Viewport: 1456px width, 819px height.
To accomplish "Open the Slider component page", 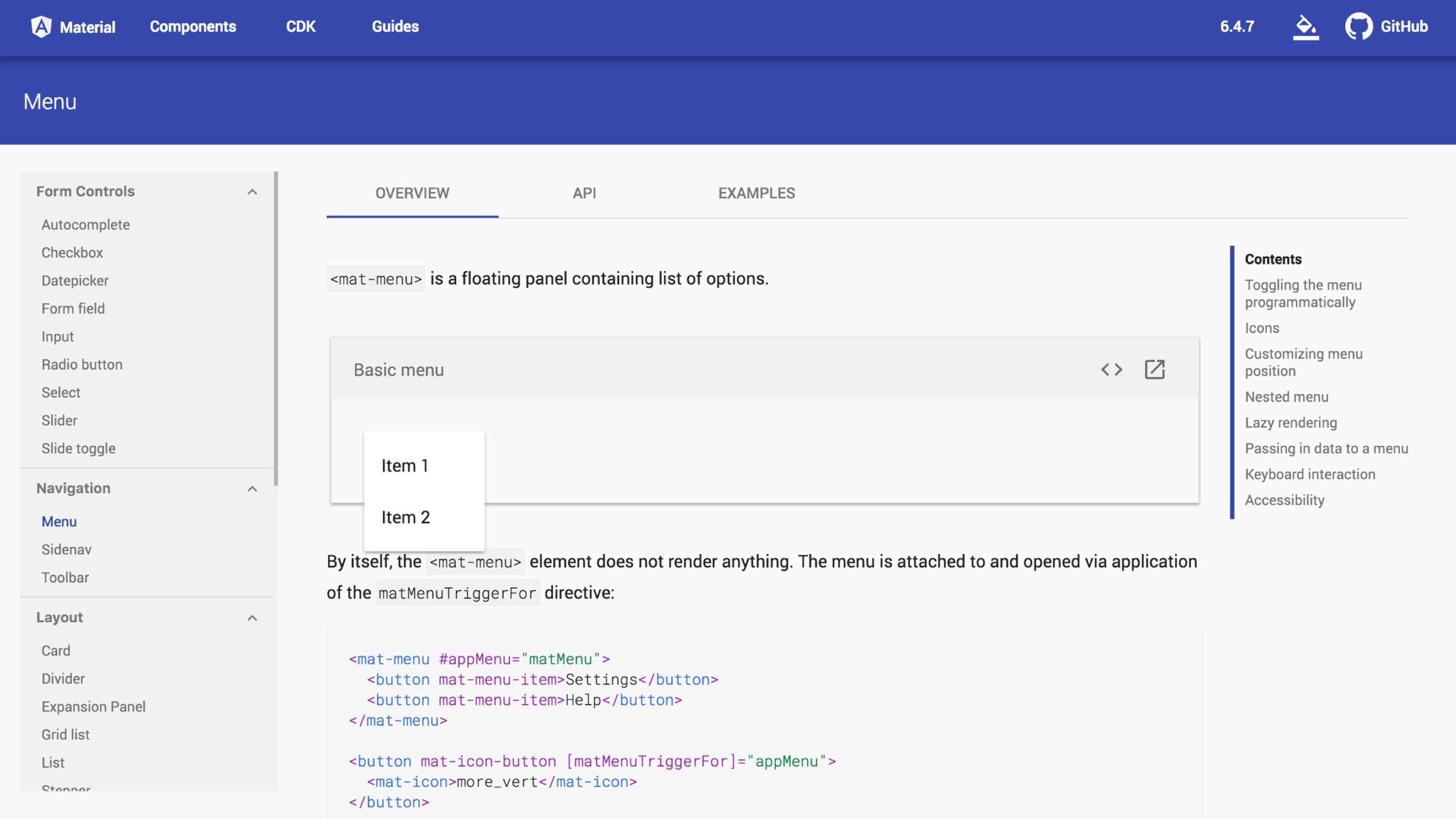I will point(59,420).
